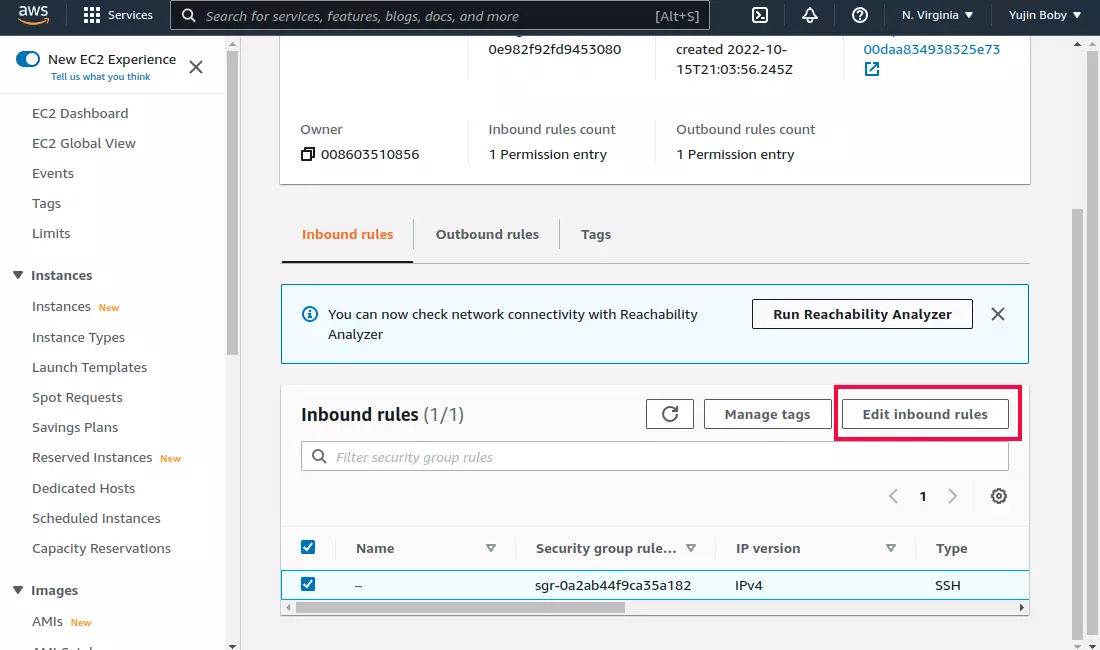
Task: Switch to the Outbound rules tab
Action: click(x=487, y=234)
